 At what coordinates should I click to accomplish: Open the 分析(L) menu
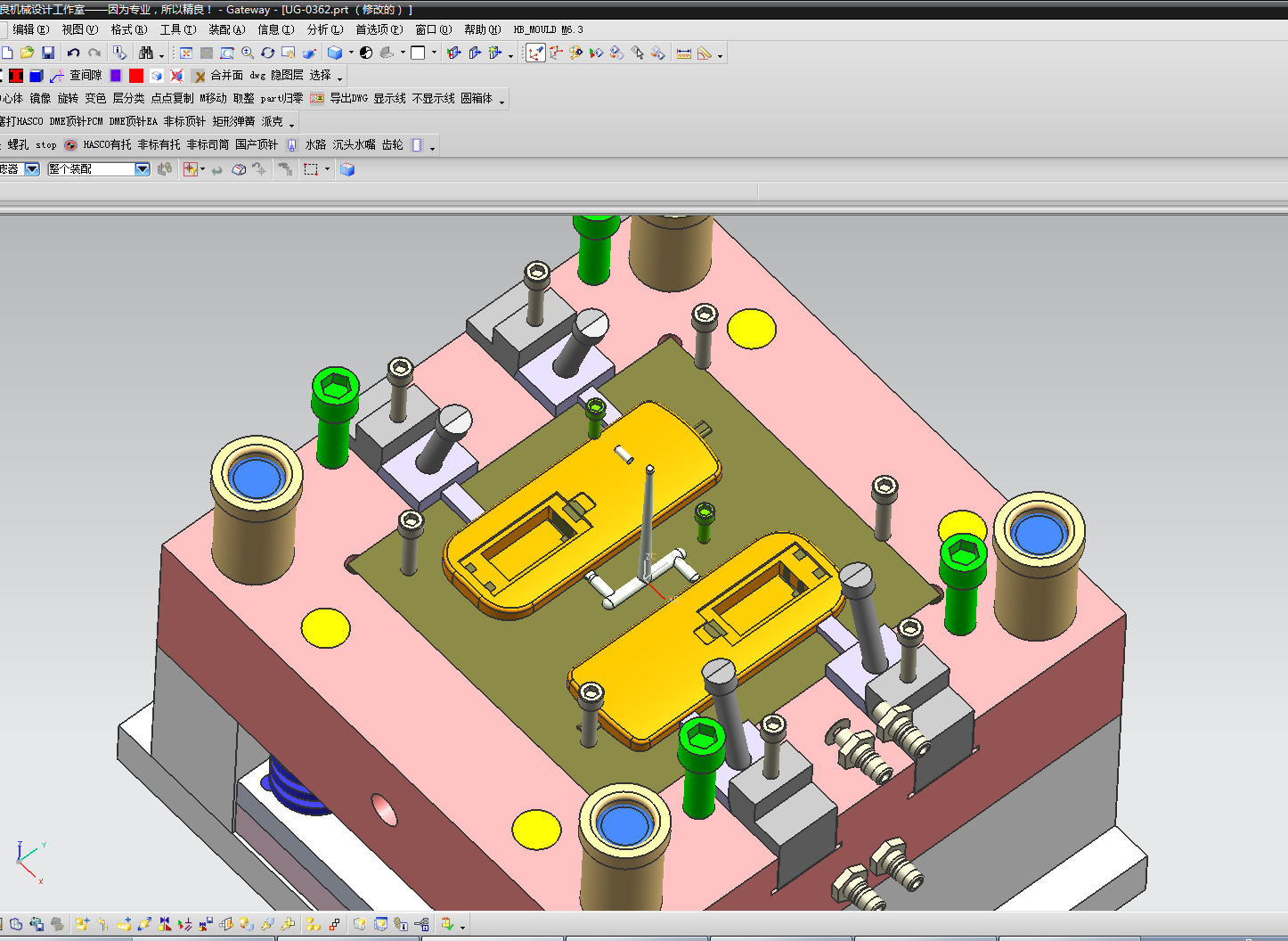325,29
